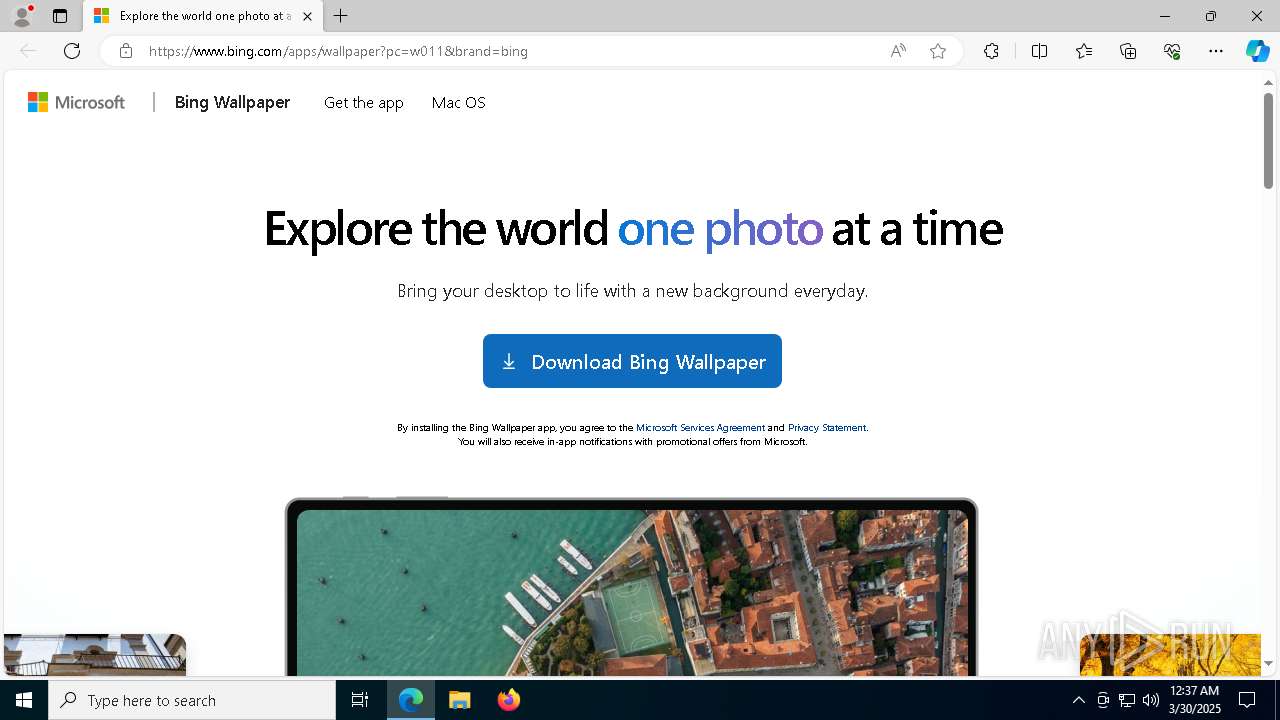Open the clock showing 12:37 AM
The width and height of the screenshot is (1280, 720).
pos(1195,700)
